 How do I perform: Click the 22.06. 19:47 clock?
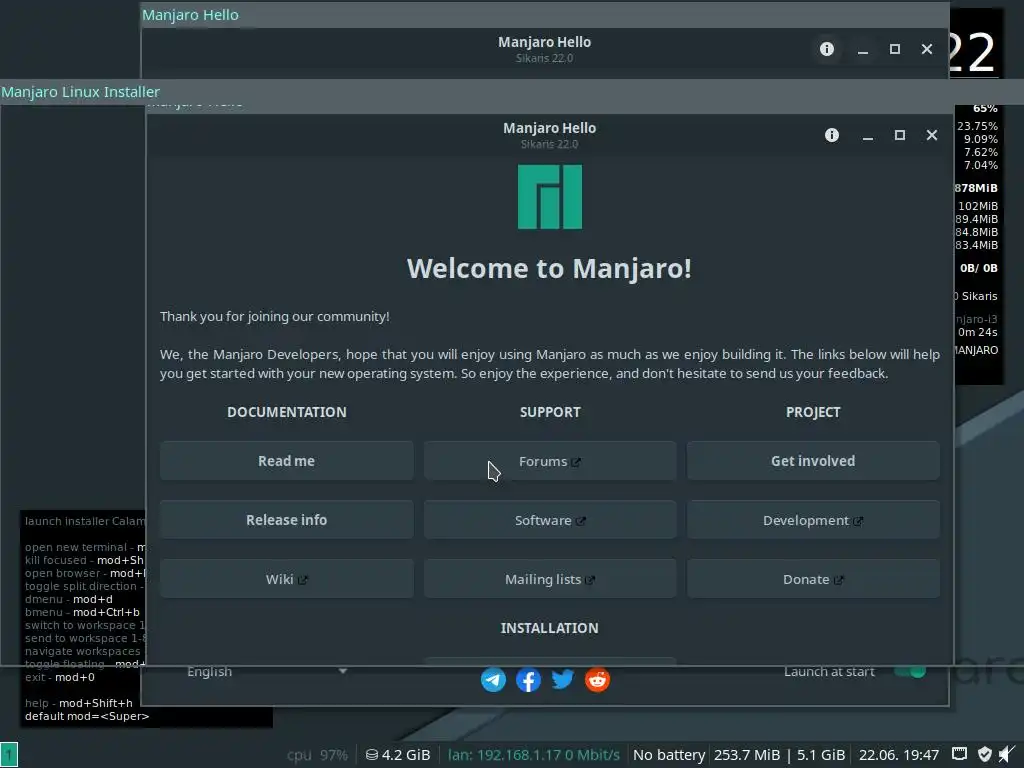pyautogui.click(x=899, y=755)
